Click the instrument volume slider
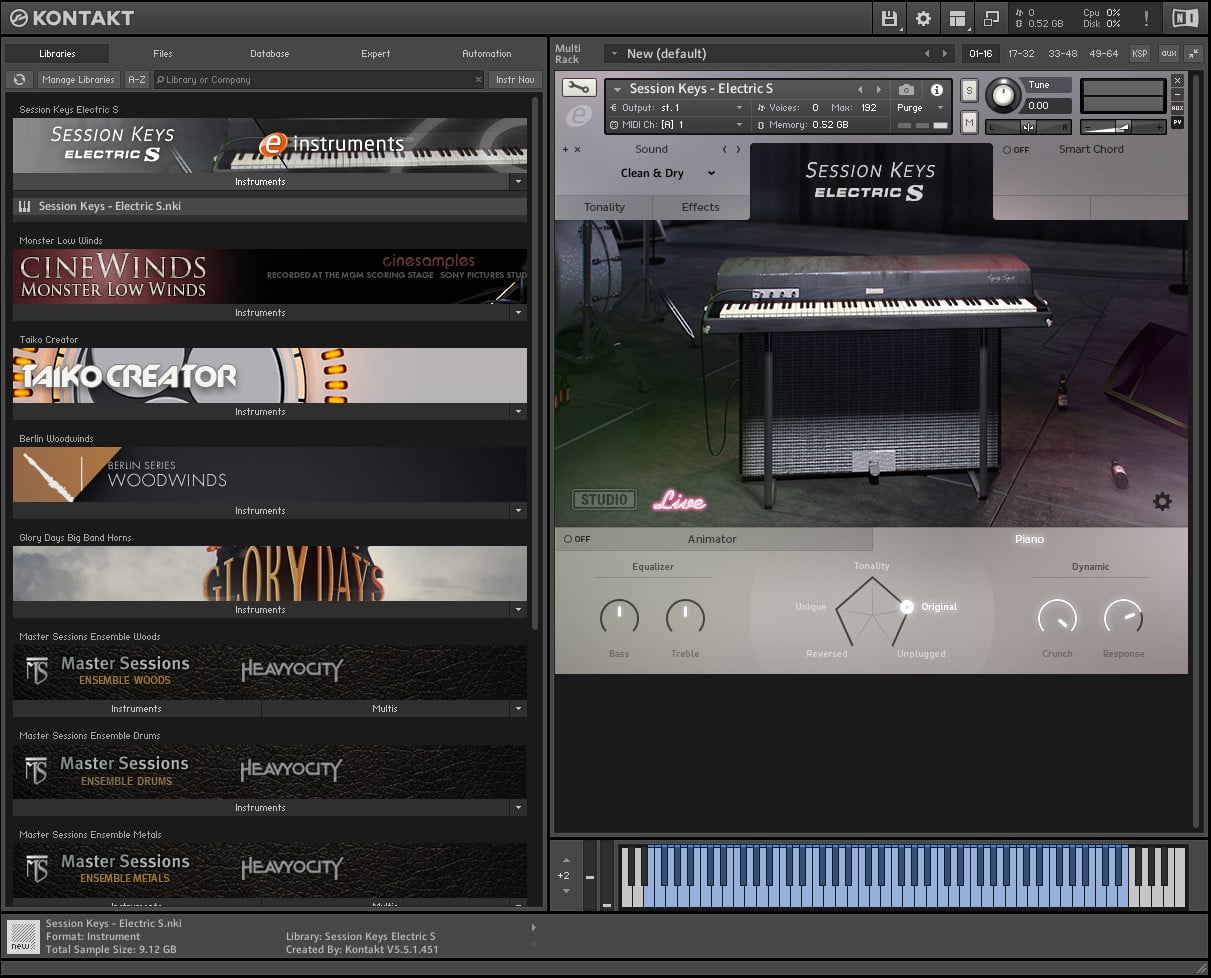Screen dimensions: 1211x978 [x=1122, y=127]
